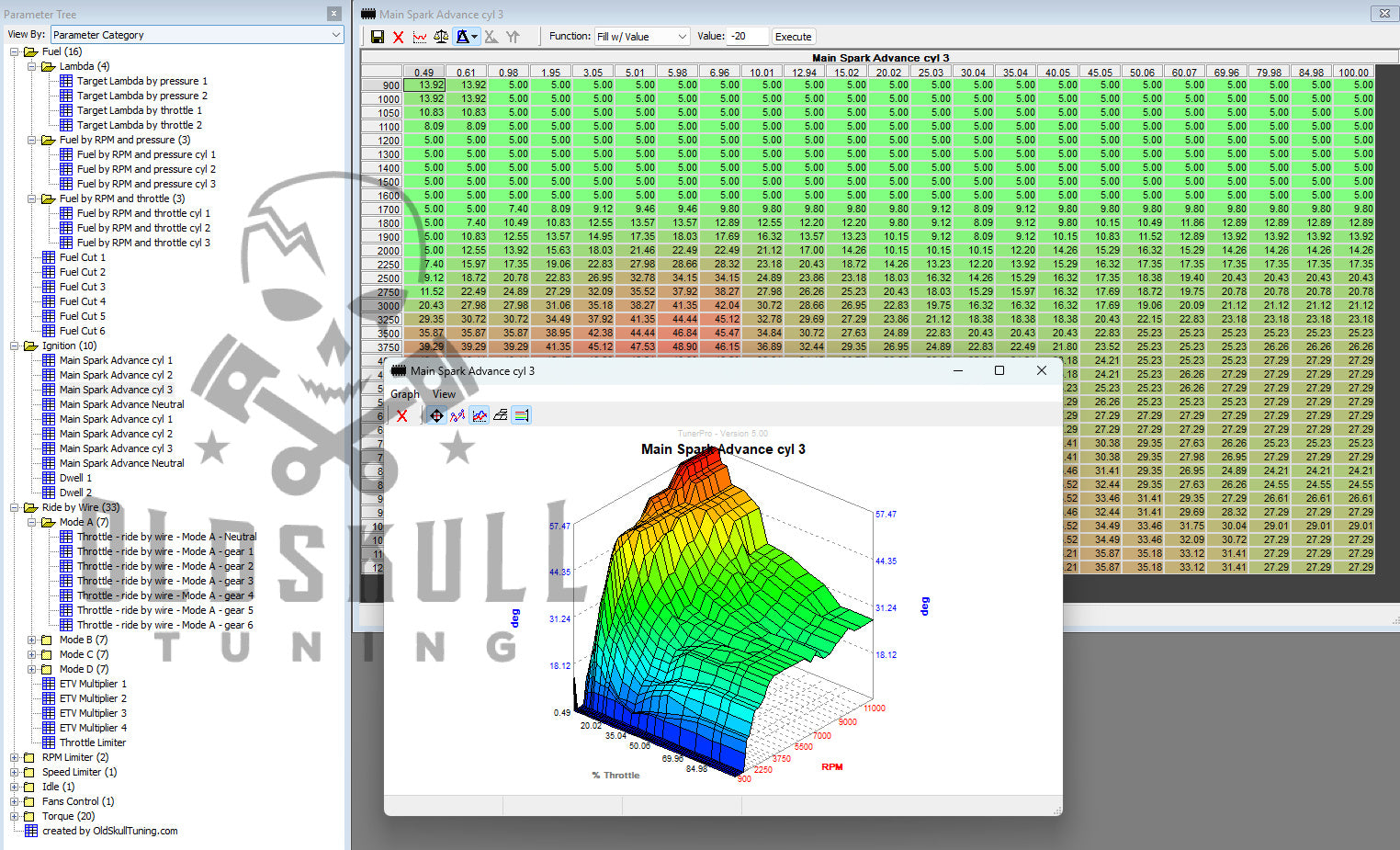Click the greyed-out Y axis icon in table toolbar

tap(512, 37)
